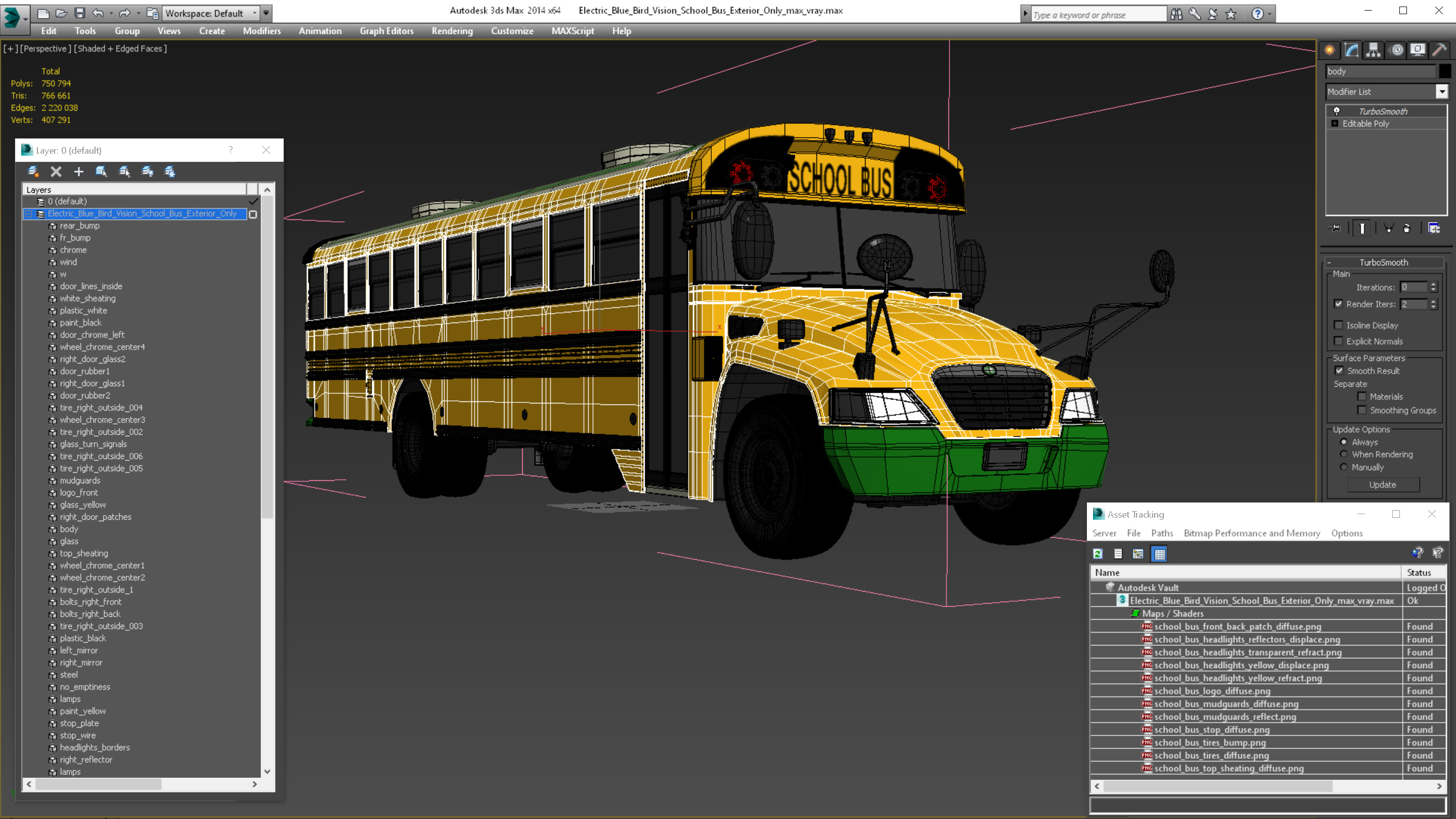Click the Name column header in Asset Tracking

coord(1245,573)
